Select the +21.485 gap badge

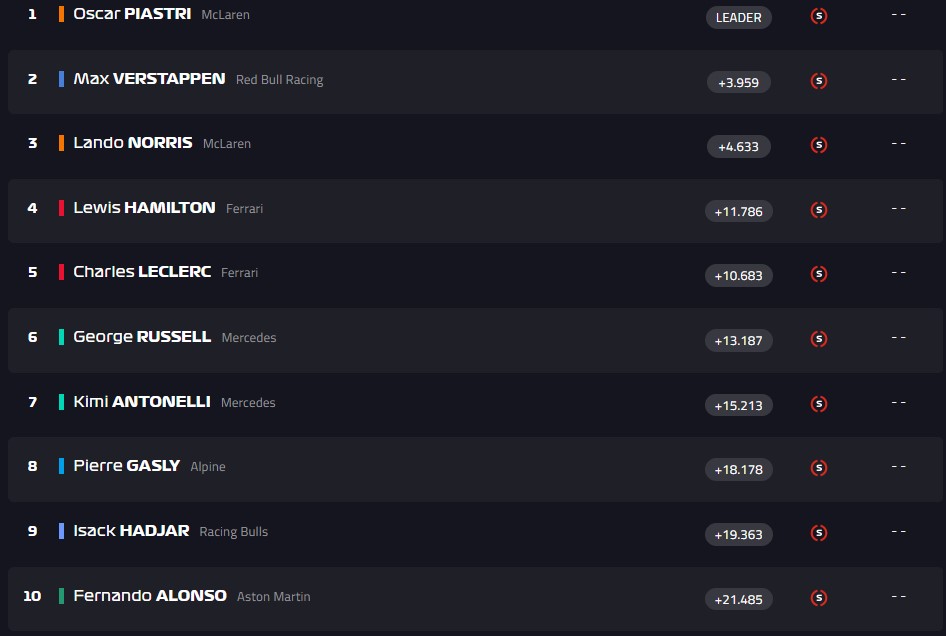point(738,599)
